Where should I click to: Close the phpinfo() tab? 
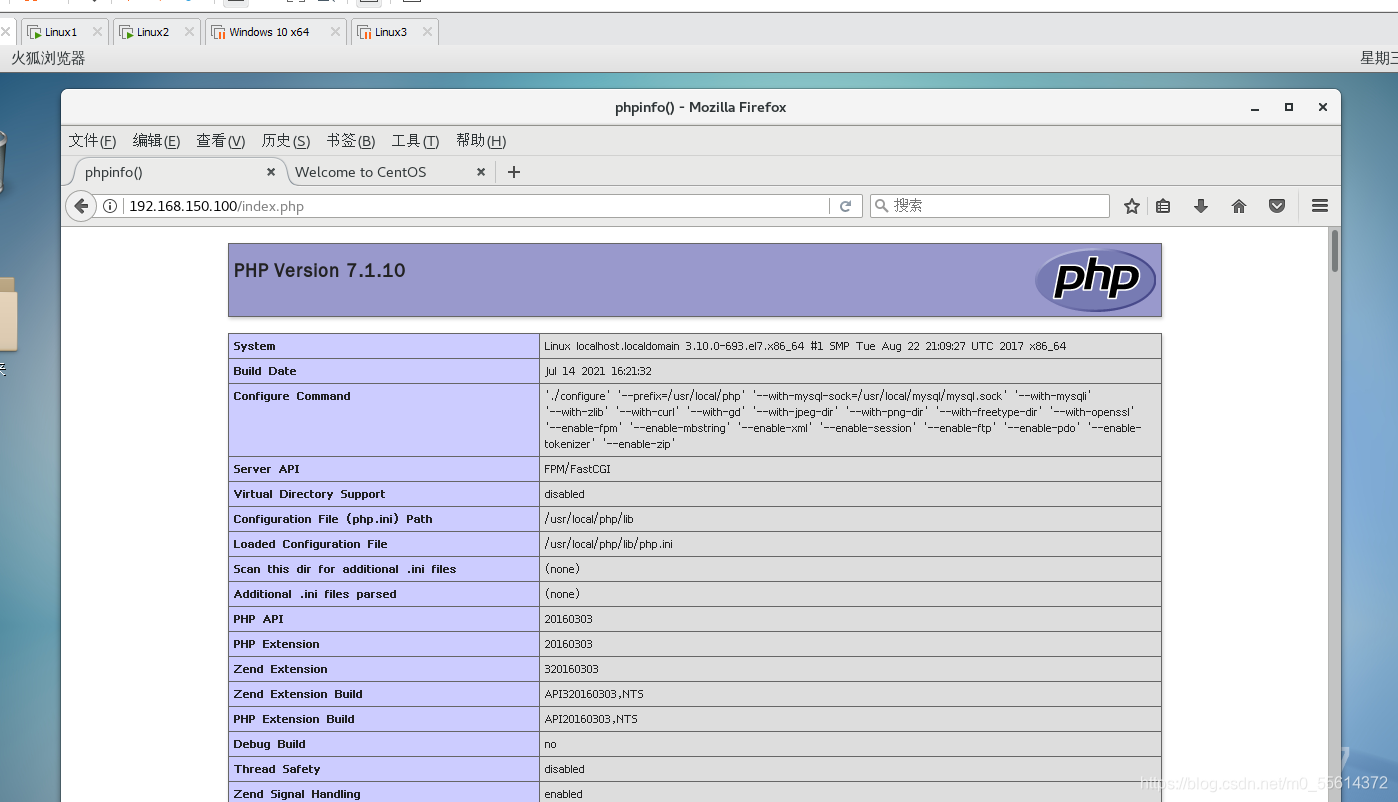click(271, 172)
